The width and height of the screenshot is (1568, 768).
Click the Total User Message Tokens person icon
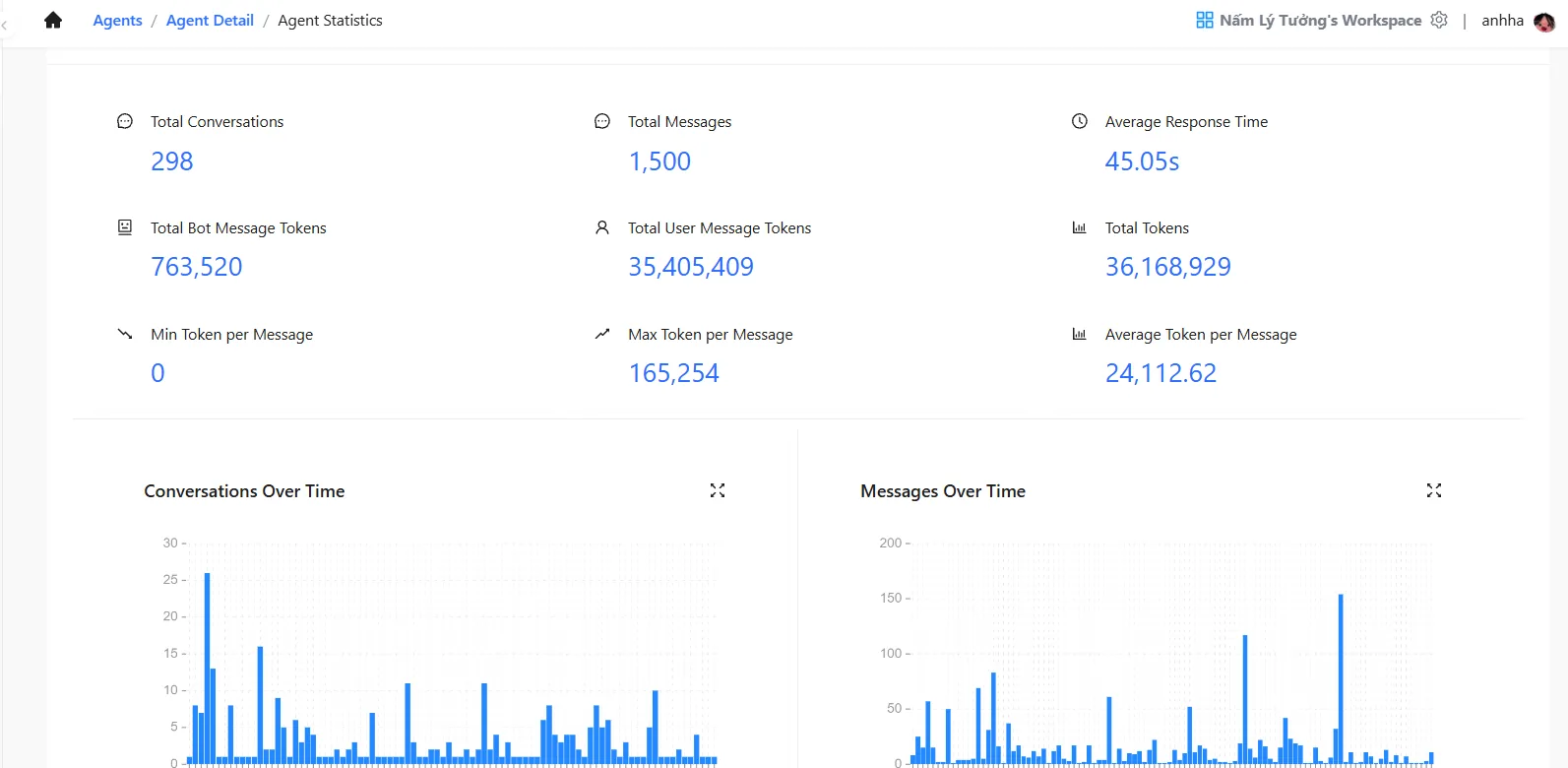pyautogui.click(x=602, y=227)
